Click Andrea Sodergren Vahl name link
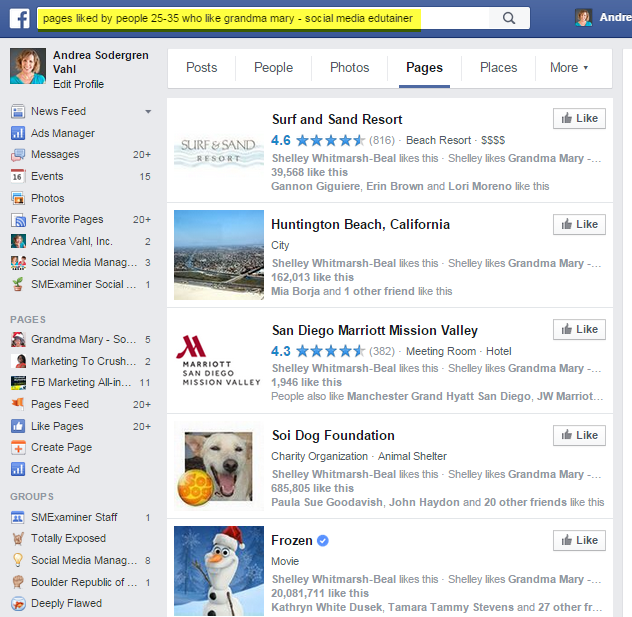This screenshot has width=632, height=617. click(x=101, y=62)
